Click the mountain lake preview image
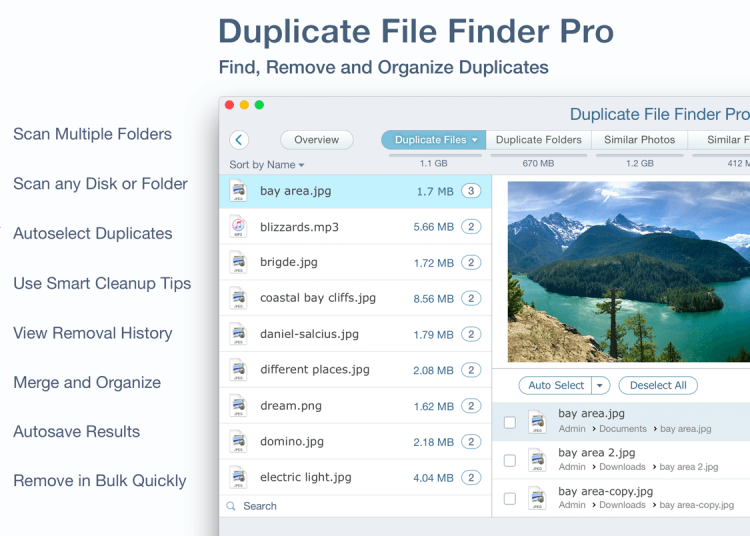Screen dimensions: 750x536 click(x=628, y=271)
